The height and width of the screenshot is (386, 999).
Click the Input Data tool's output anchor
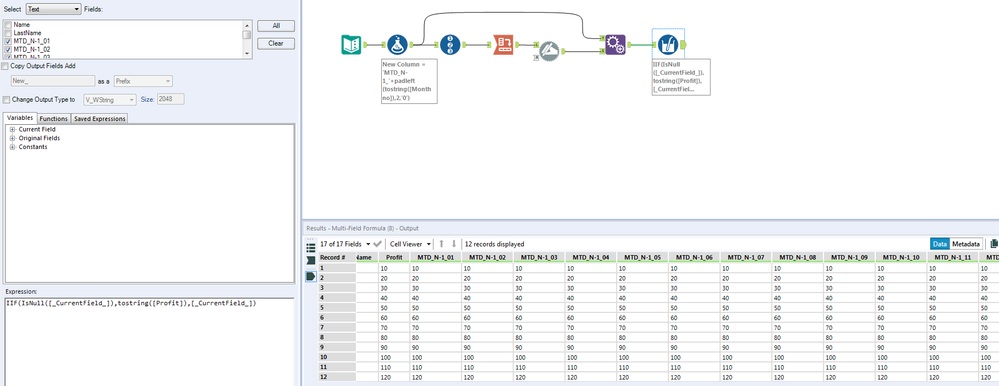[366, 45]
